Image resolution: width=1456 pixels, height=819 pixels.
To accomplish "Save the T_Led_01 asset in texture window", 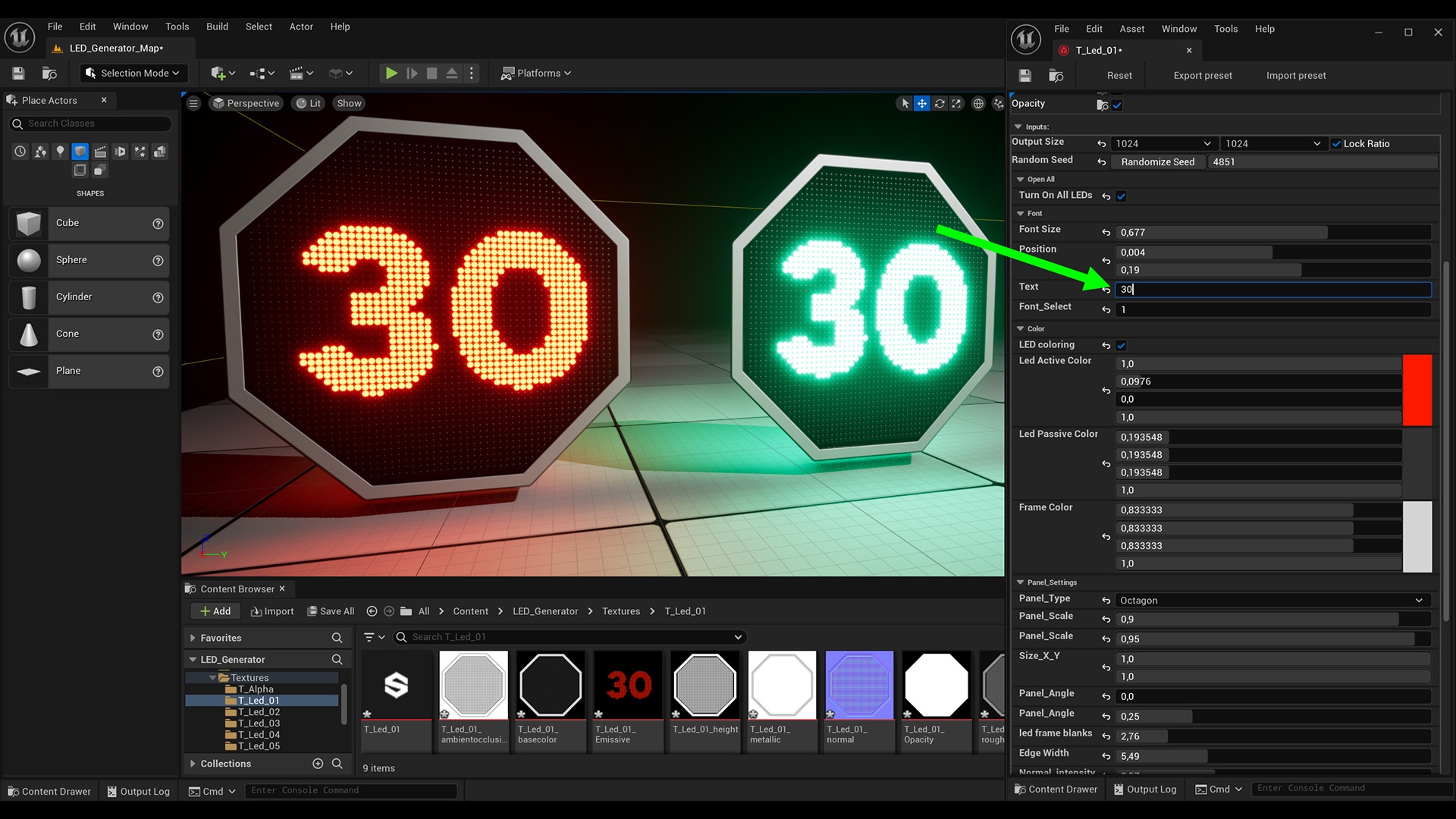I will 1025,75.
